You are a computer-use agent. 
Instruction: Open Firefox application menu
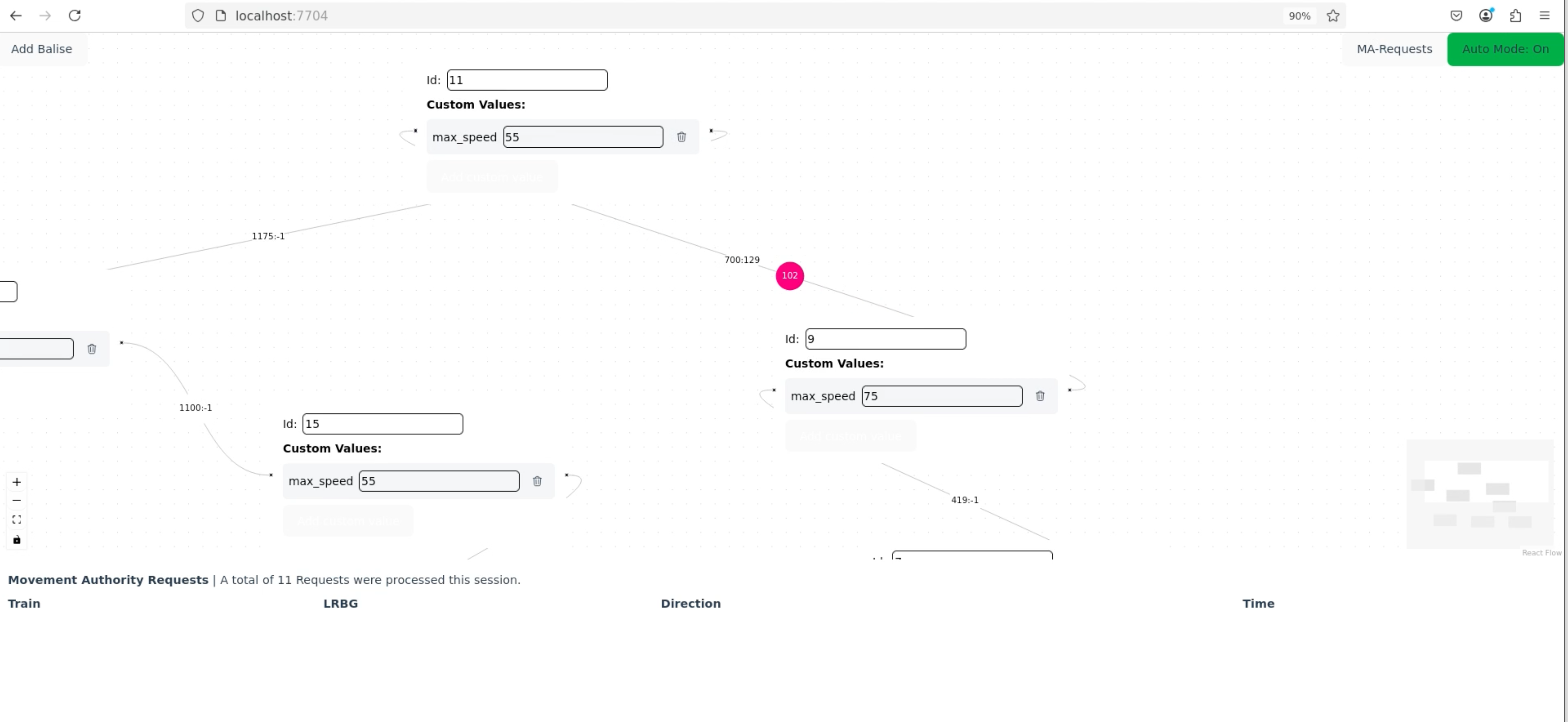click(x=1544, y=16)
